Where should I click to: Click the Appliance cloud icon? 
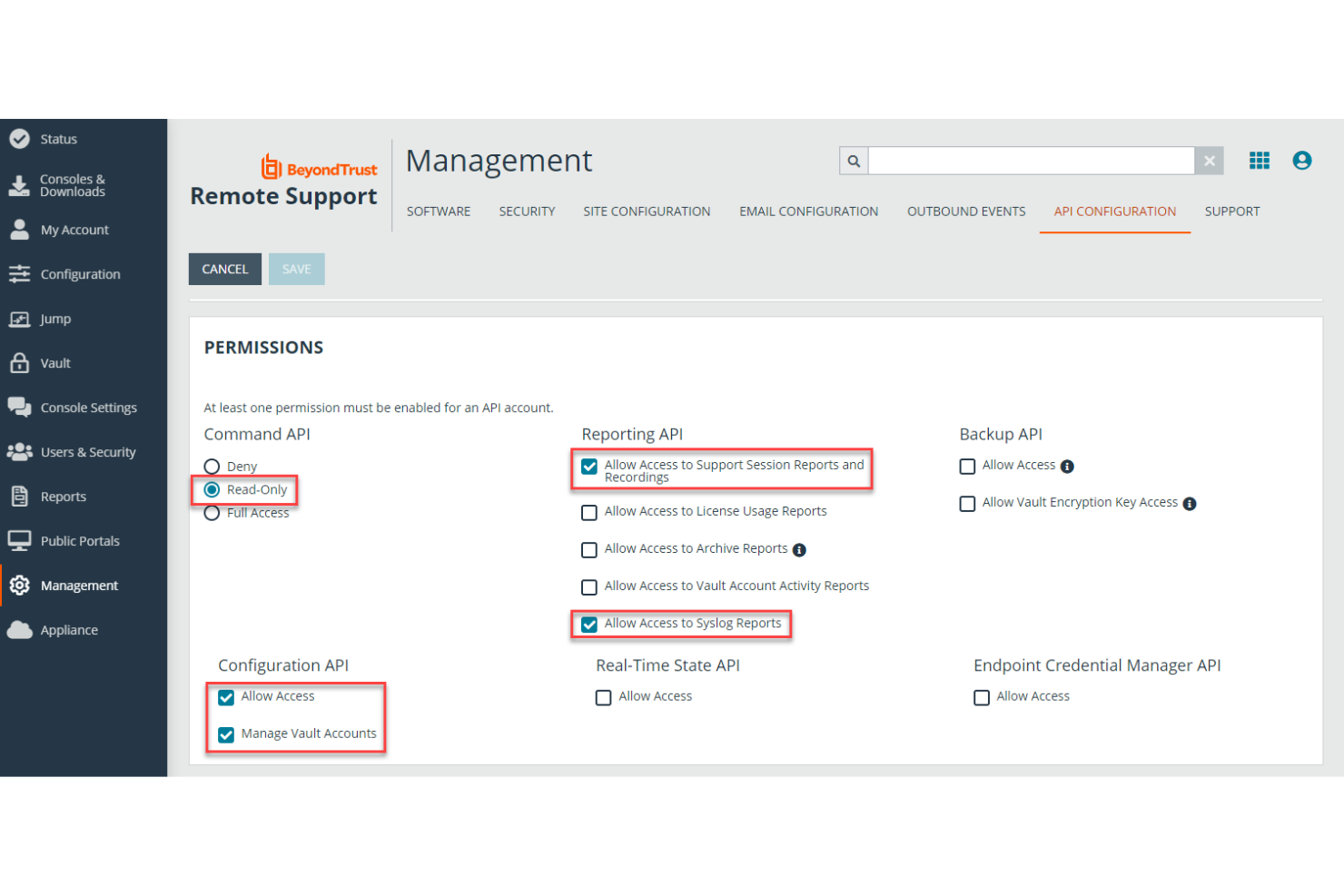pyautogui.click(x=19, y=630)
